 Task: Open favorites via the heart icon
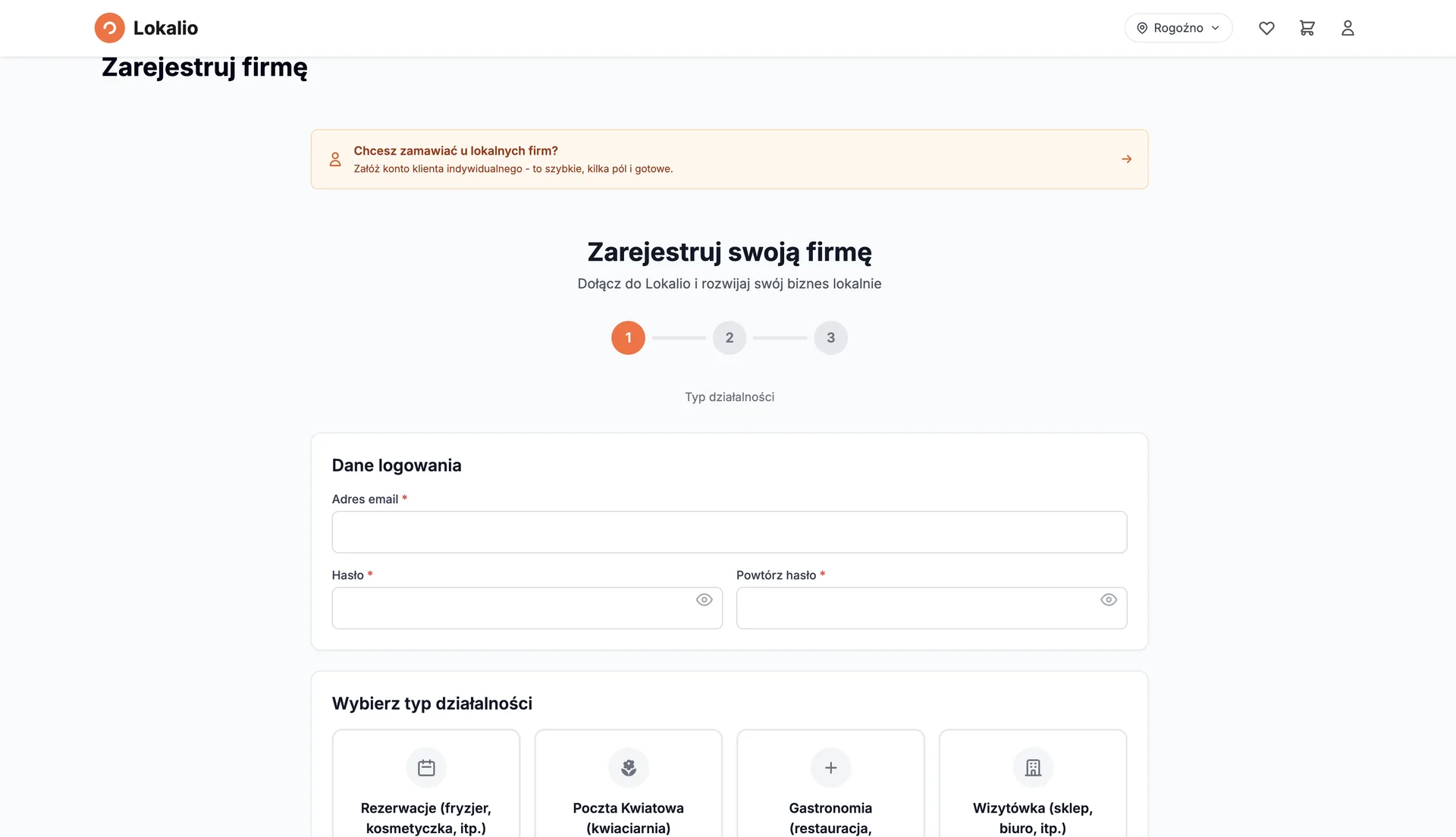pyautogui.click(x=1266, y=28)
